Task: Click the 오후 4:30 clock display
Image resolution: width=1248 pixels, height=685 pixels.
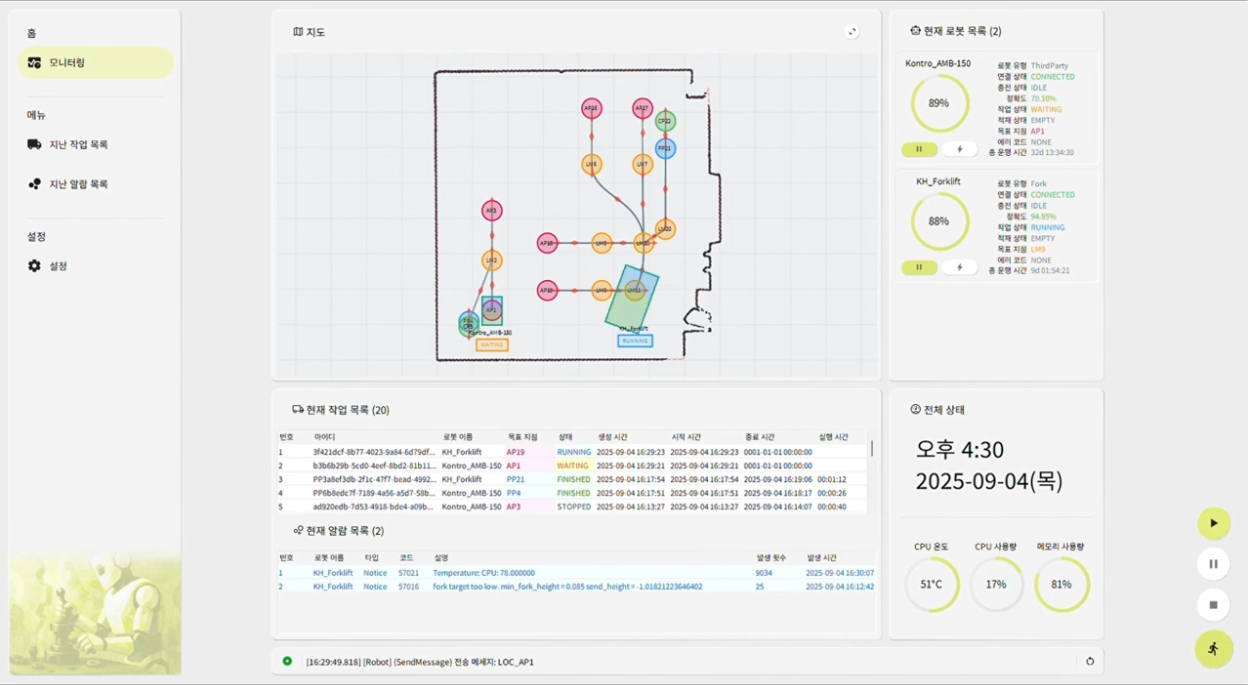Action: (961, 450)
